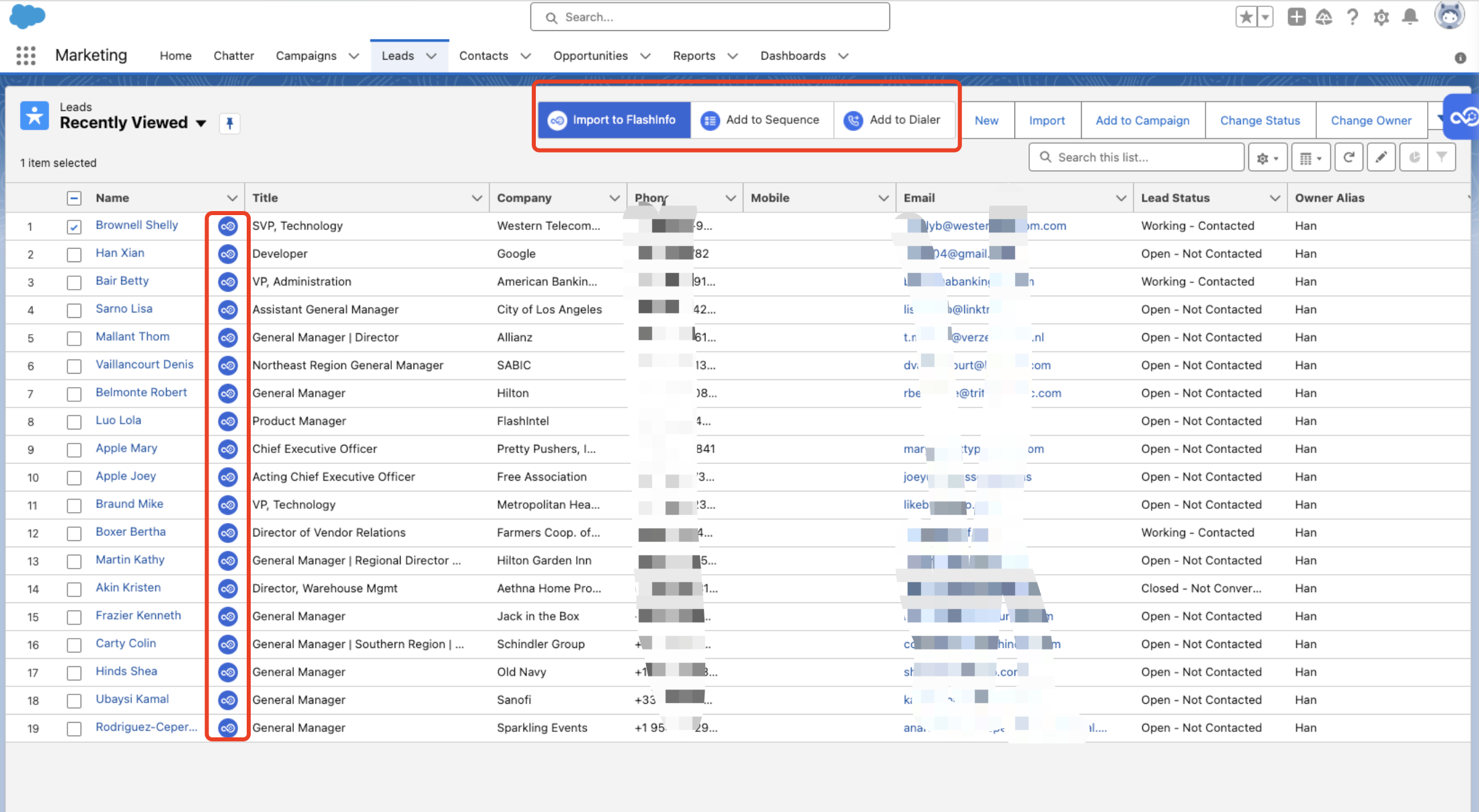Open the Lead Status column dropdown
Viewport: 1479px width, 812px height.
[x=1275, y=198]
